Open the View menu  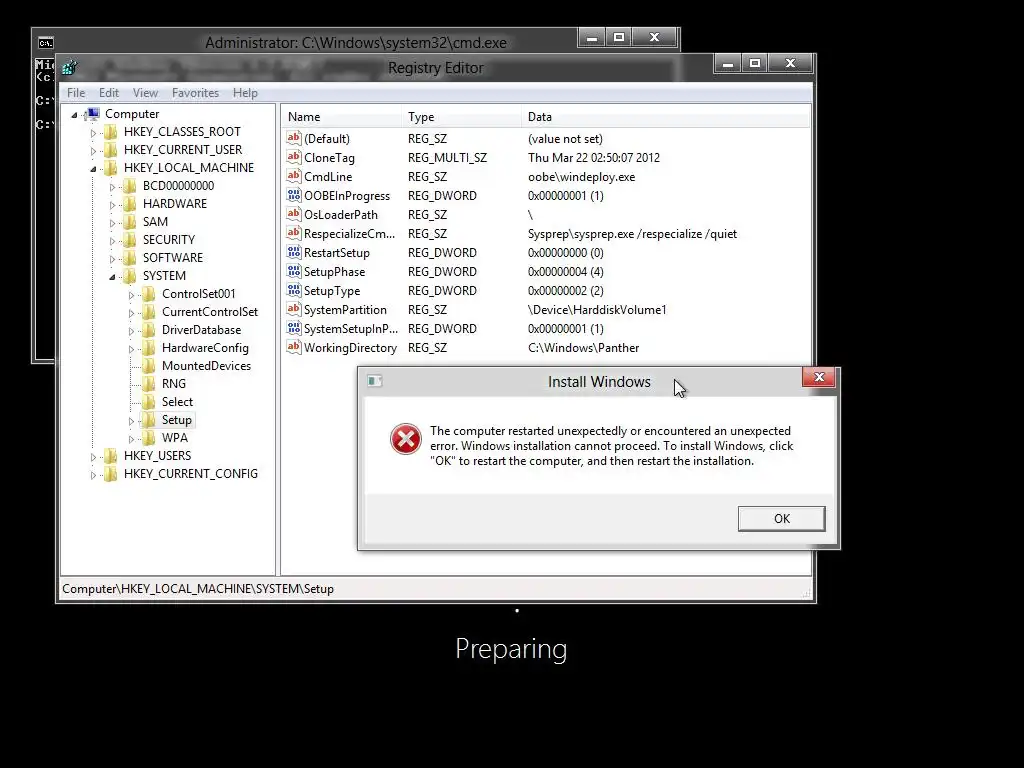pyautogui.click(x=145, y=93)
